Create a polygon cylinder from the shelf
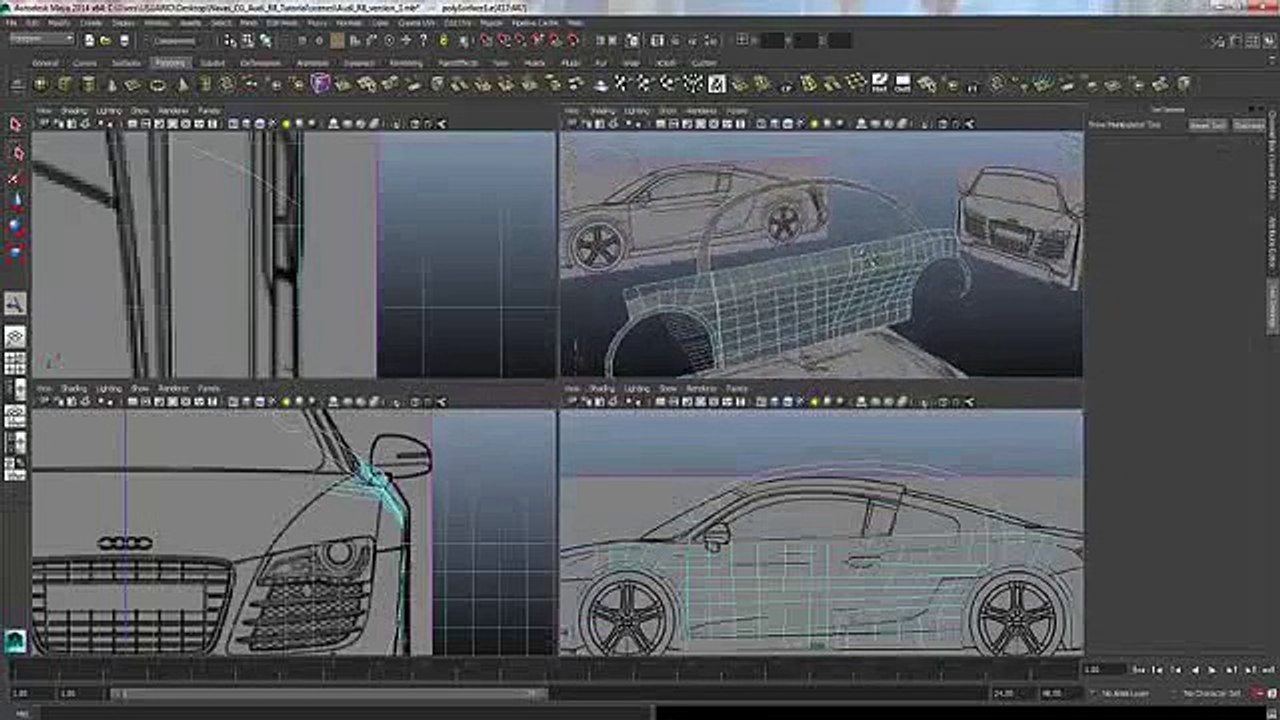The width and height of the screenshot is (1280, 720). point(90,85)
